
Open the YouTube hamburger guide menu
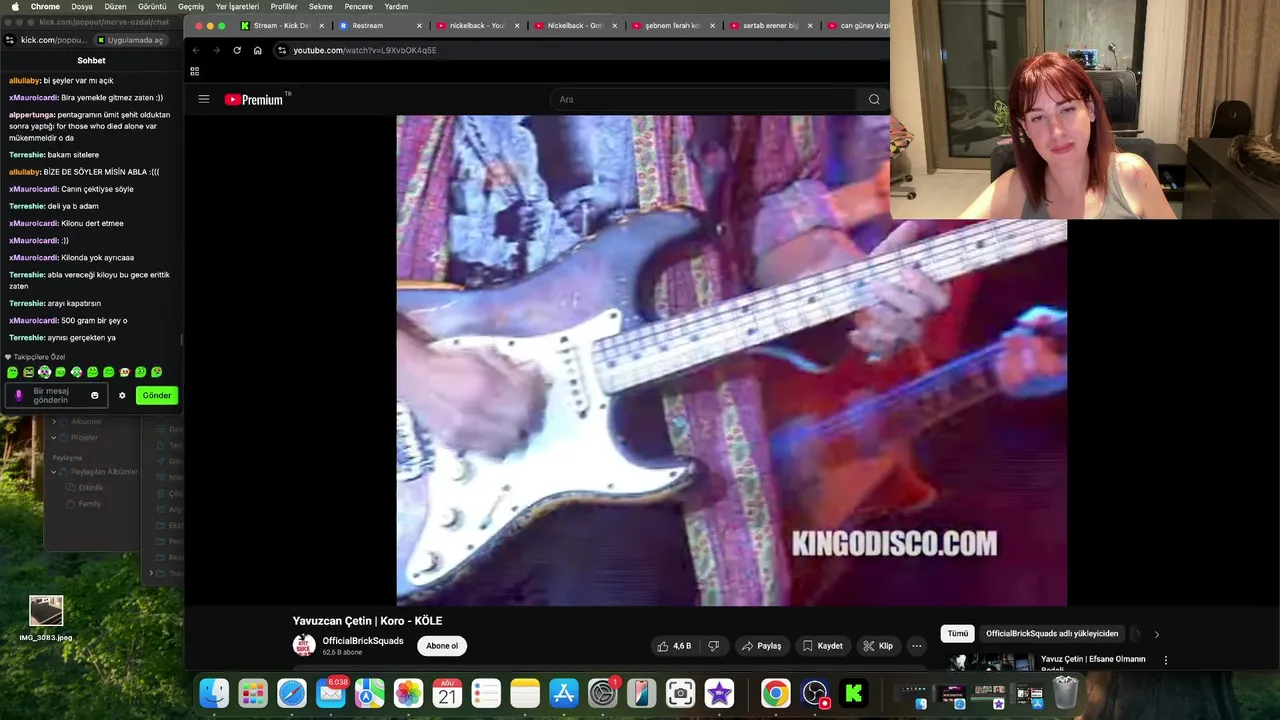click(x=204, y=99)
